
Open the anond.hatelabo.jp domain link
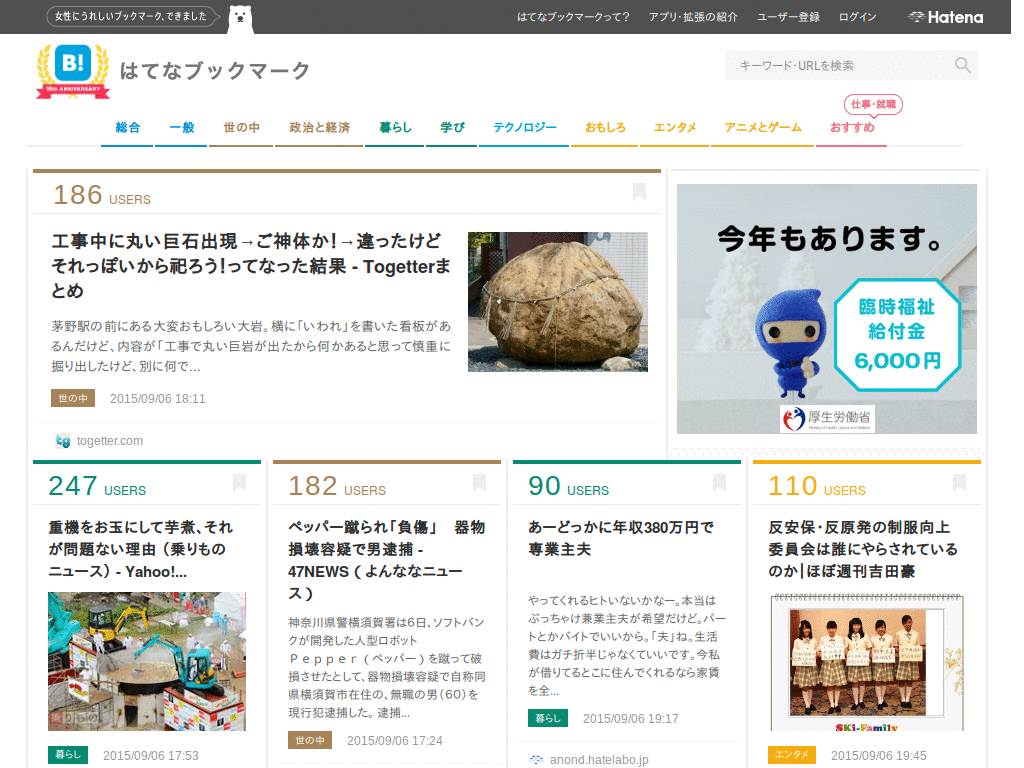click(599, 760)
